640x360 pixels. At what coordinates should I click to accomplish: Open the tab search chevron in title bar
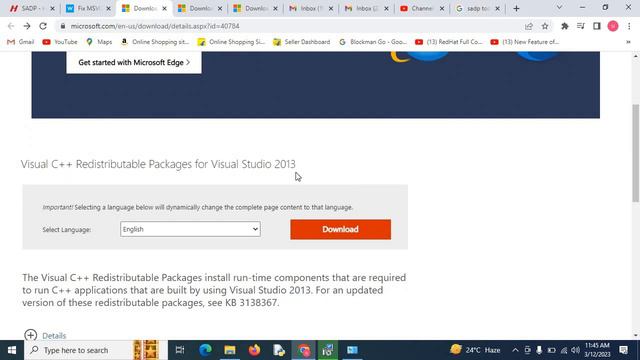point(559,7)
